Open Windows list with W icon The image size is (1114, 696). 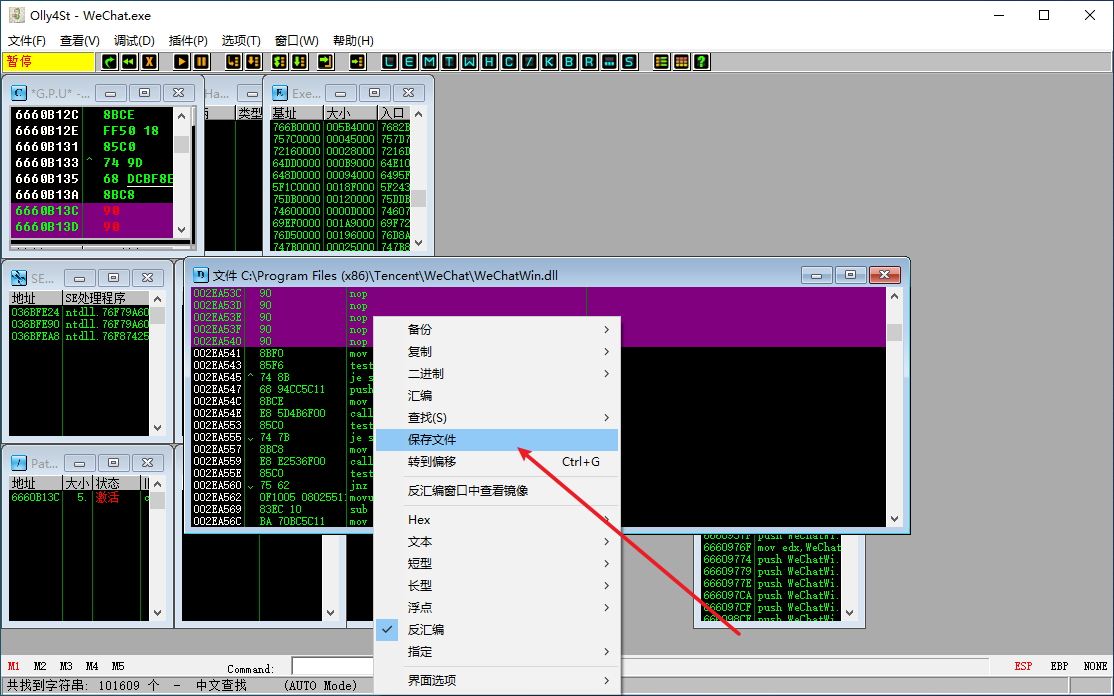tap(469, 62)
